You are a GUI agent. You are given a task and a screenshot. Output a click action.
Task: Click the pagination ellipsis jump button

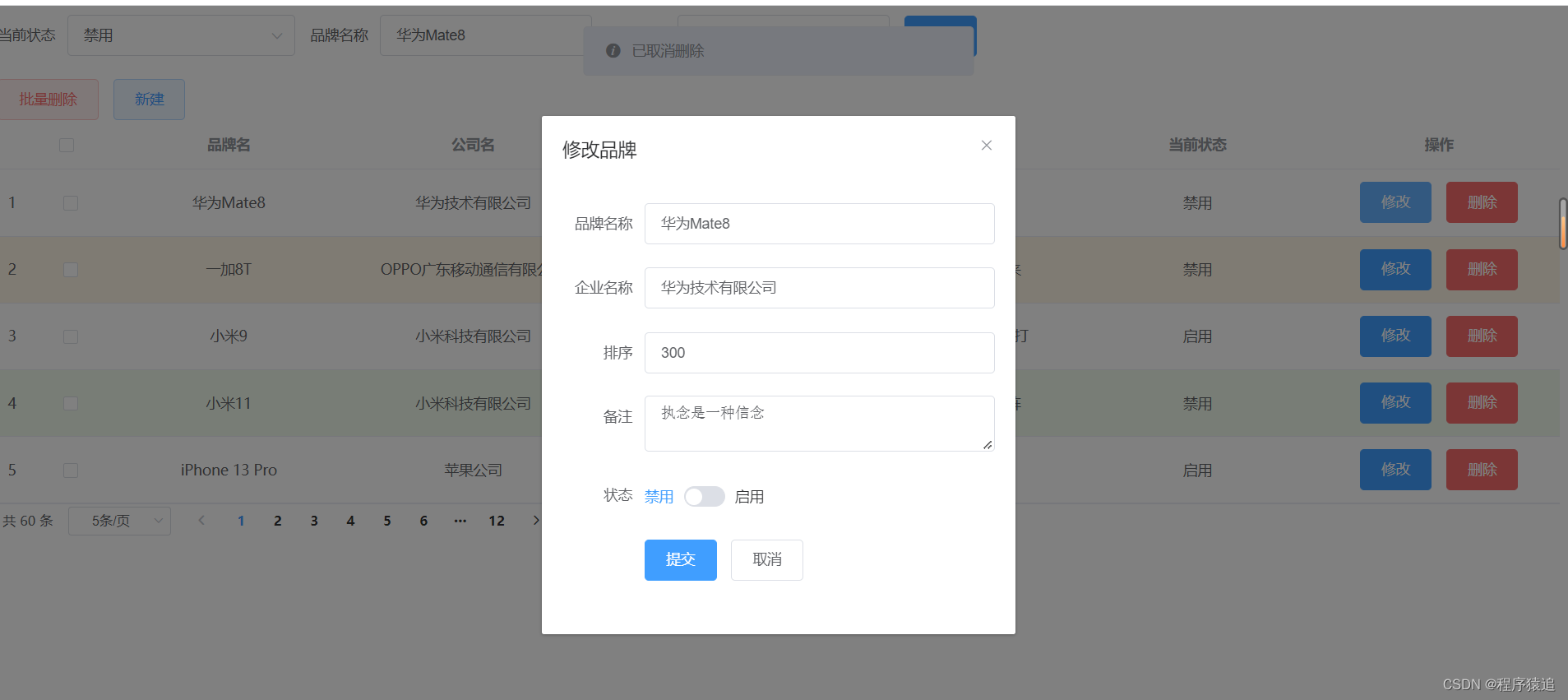tap(460, 521)
